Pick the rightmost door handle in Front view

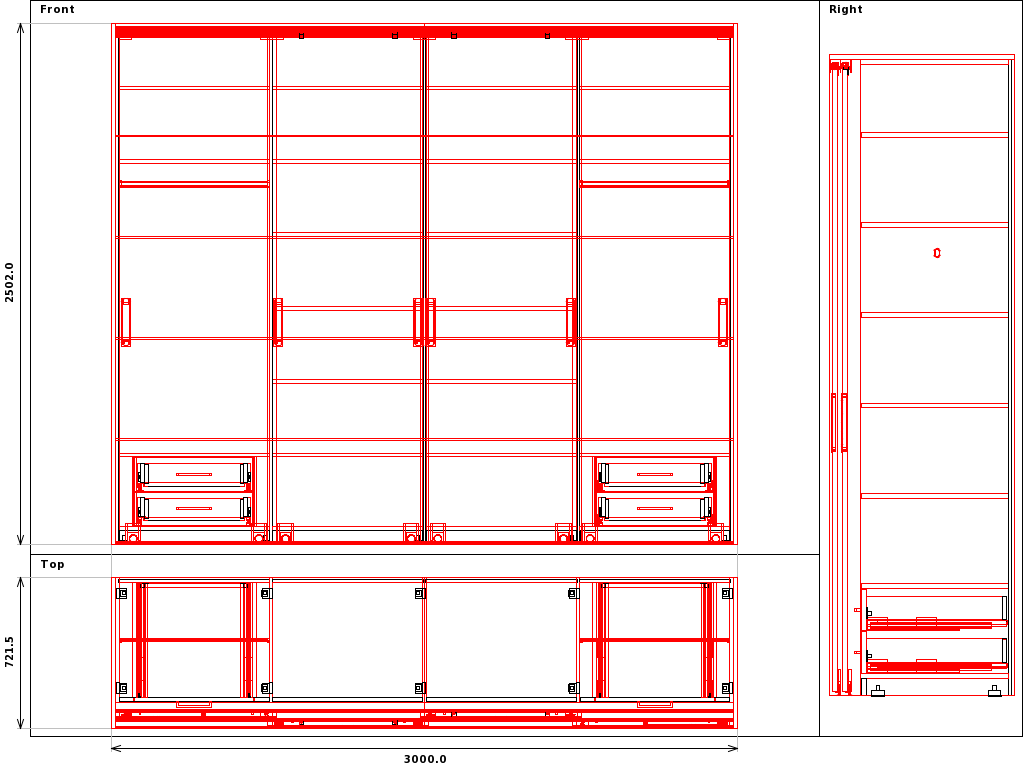[722, 322]
